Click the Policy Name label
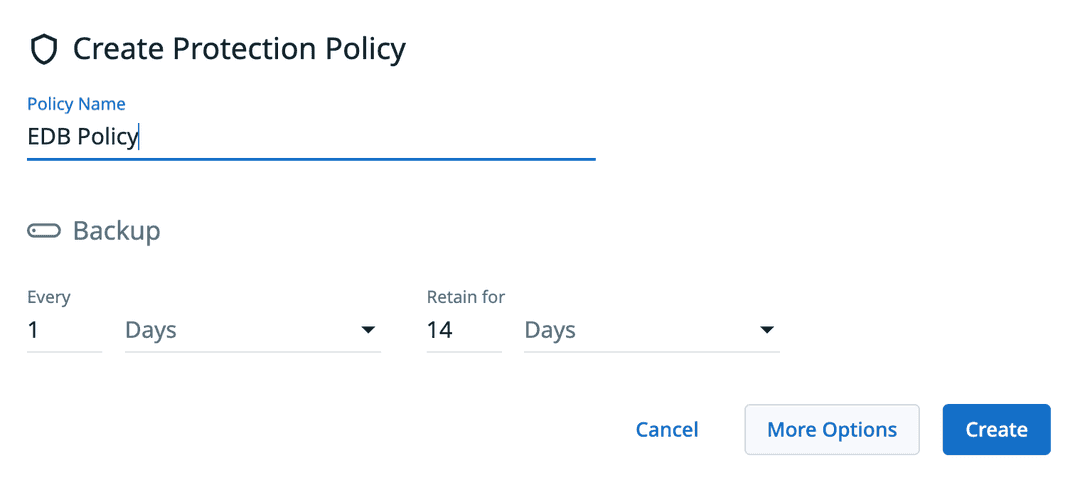1080x483 pixels. tap(76, 104)
